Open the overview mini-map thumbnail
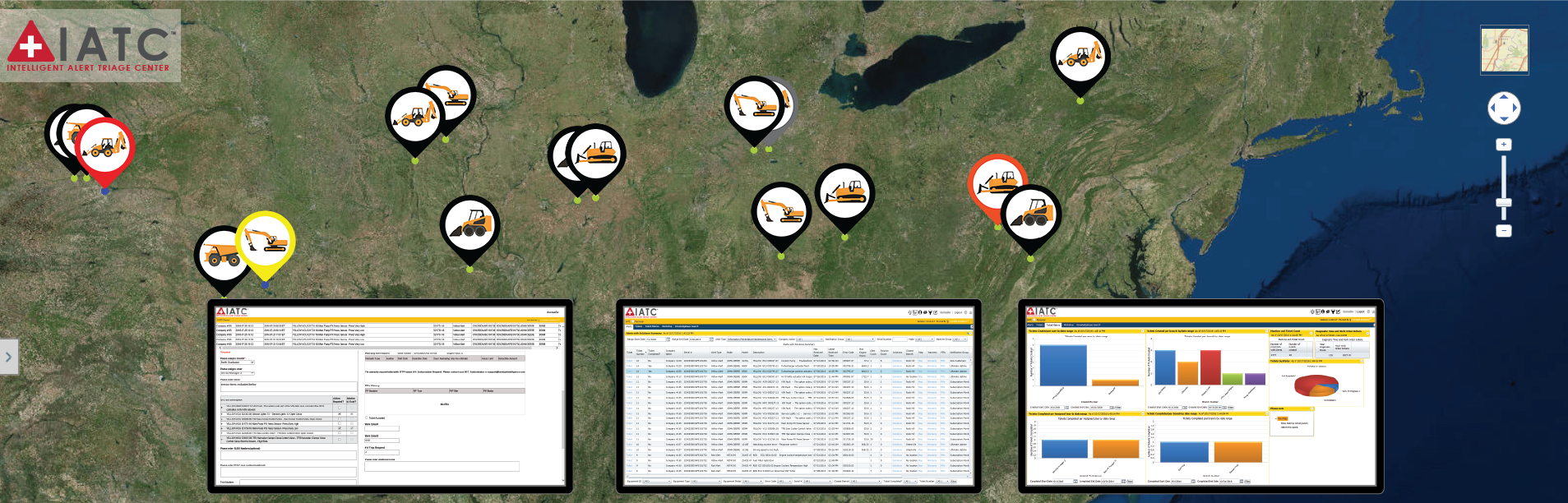The image size is (1568, 503). pyautogui.click(x=1505, y=50)
